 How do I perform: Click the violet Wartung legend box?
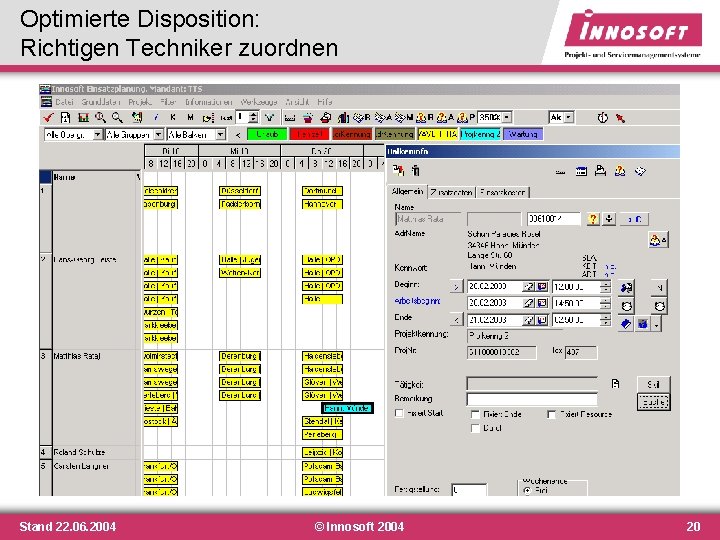523,134
